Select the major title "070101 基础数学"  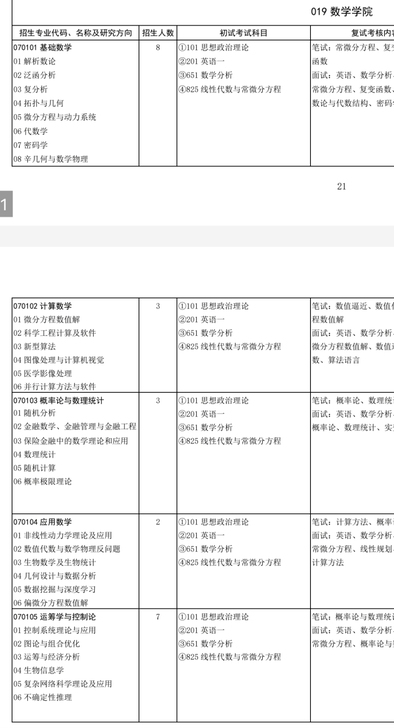tap(43, 47)
